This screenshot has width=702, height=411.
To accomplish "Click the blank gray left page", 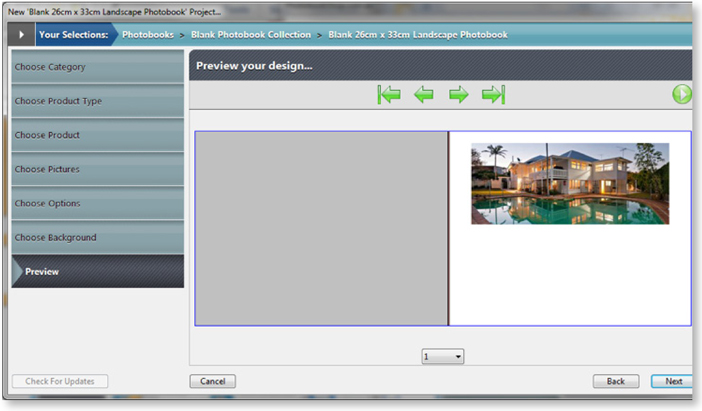I will 321,228.
